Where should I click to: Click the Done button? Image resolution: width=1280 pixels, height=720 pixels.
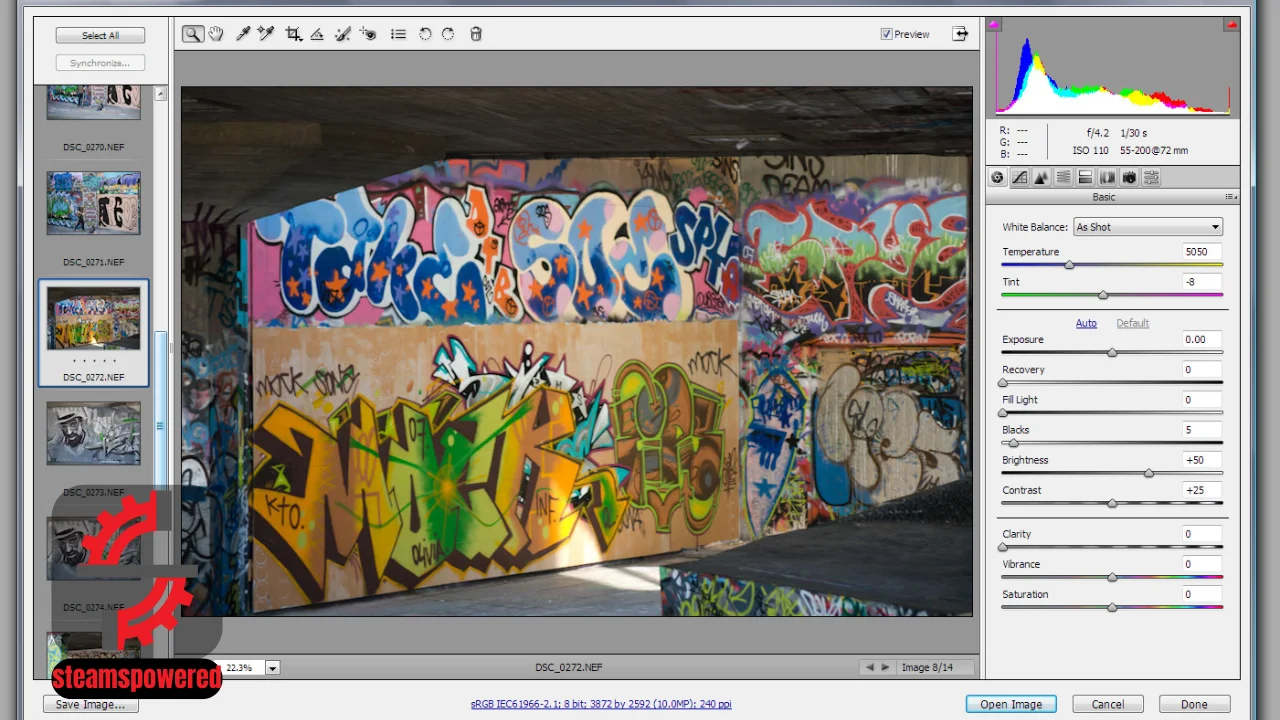tap(1194, 704)
